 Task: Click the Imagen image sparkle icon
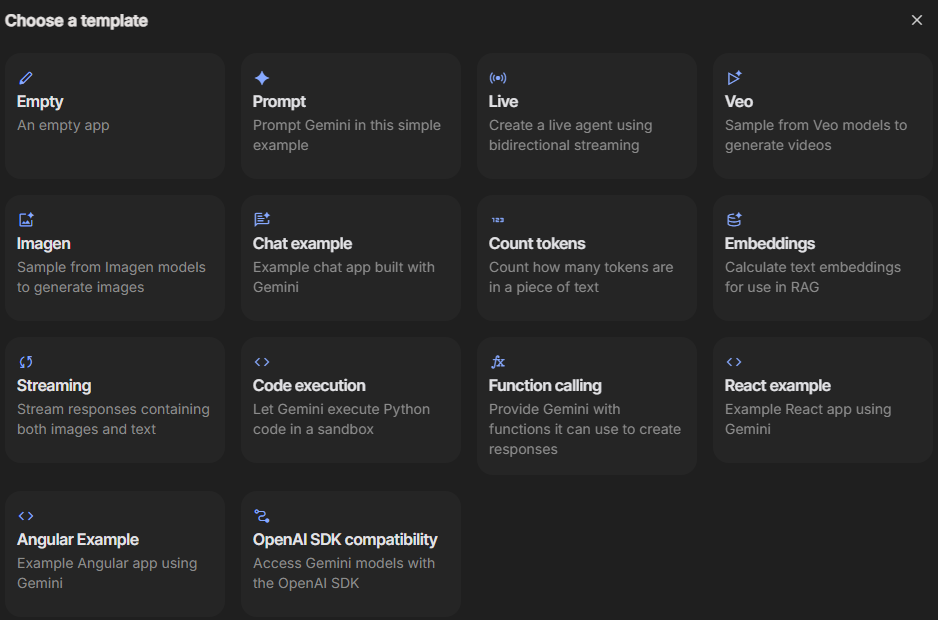[26, 220]
